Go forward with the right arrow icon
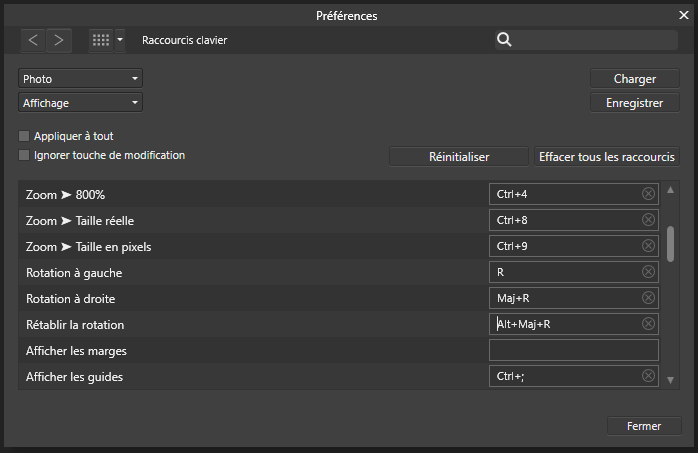This screenshot has width=698, height=453. pos(59,40)
